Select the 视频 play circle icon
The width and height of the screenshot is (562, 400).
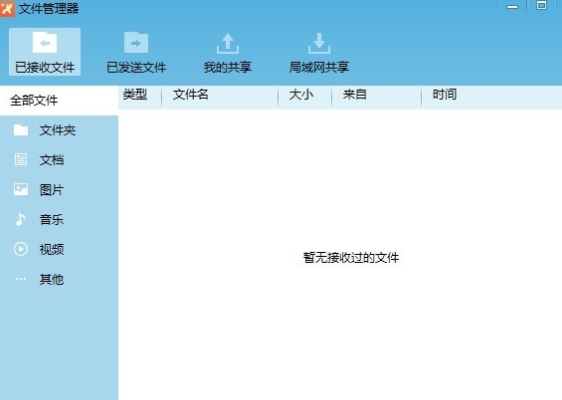(21, 249)
